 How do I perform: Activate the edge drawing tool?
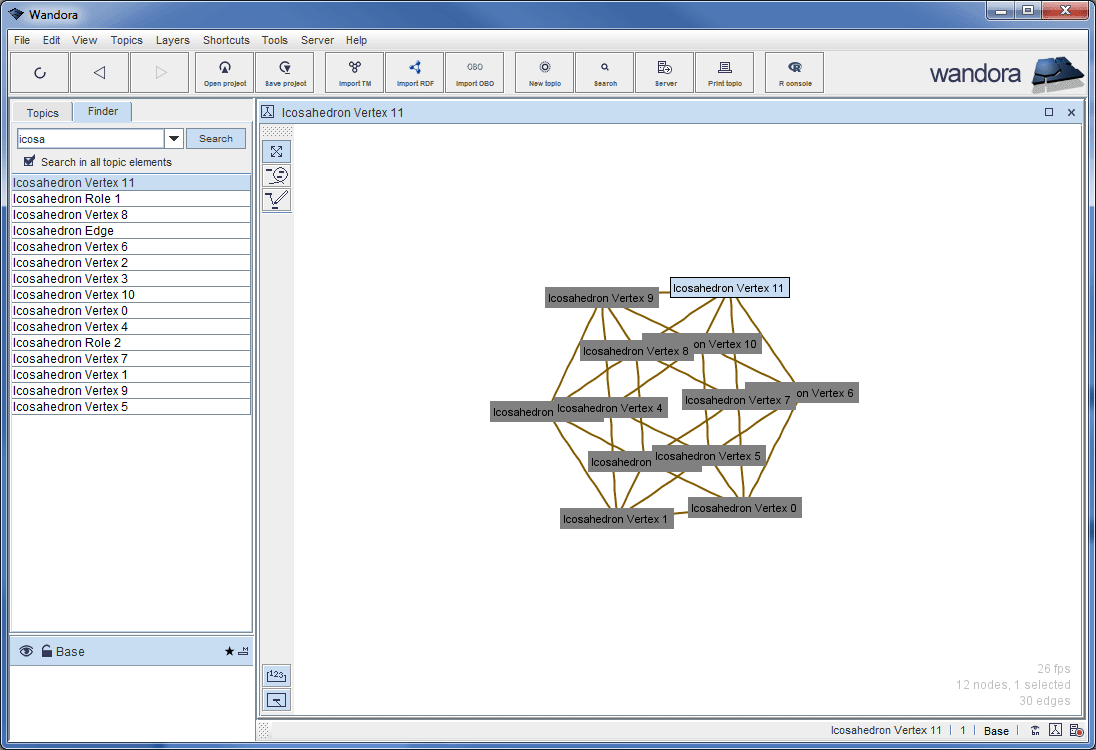pyautogui.click(x=276, y=199)
